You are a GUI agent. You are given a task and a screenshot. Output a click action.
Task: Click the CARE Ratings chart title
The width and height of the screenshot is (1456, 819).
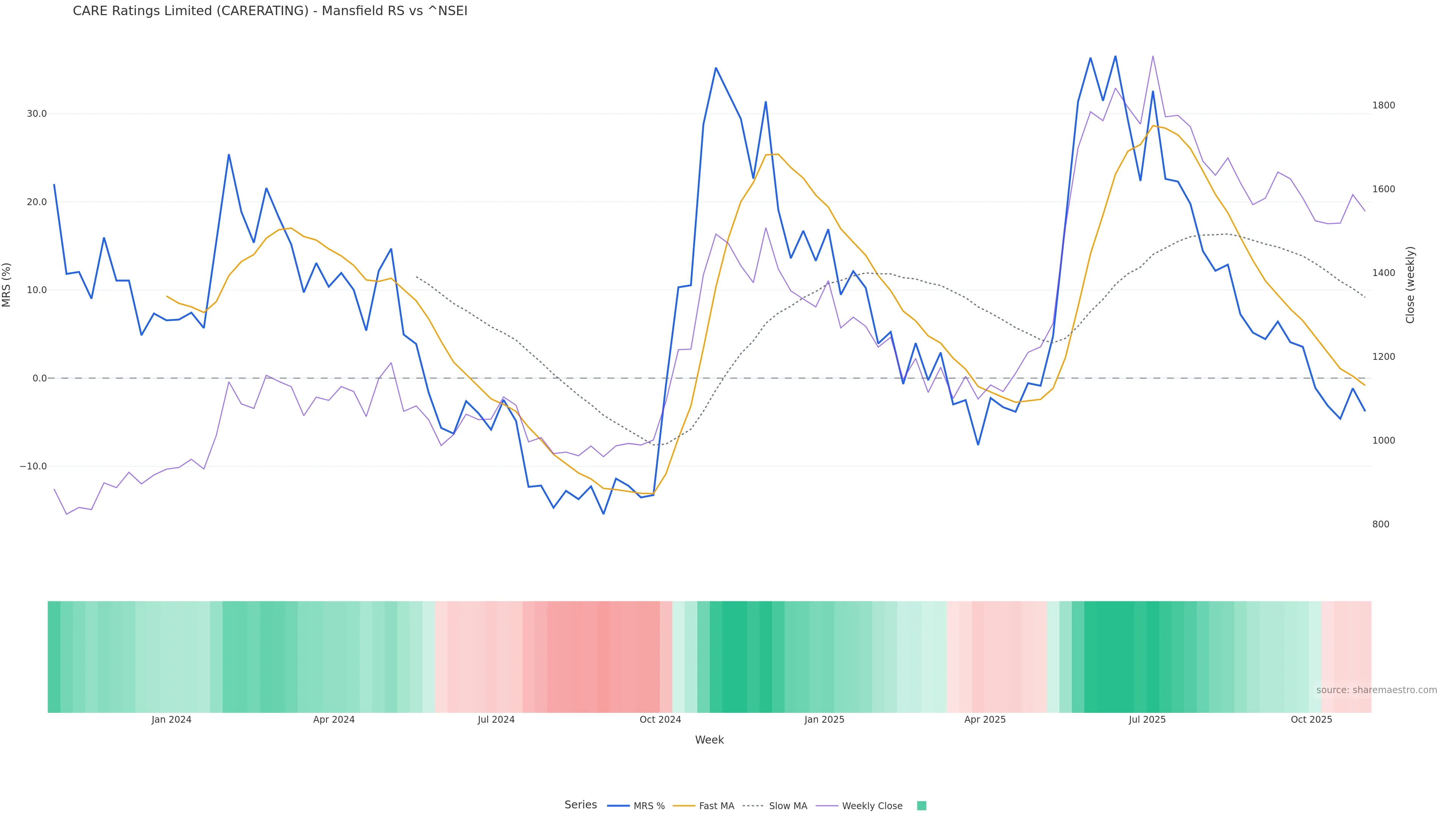270,11
